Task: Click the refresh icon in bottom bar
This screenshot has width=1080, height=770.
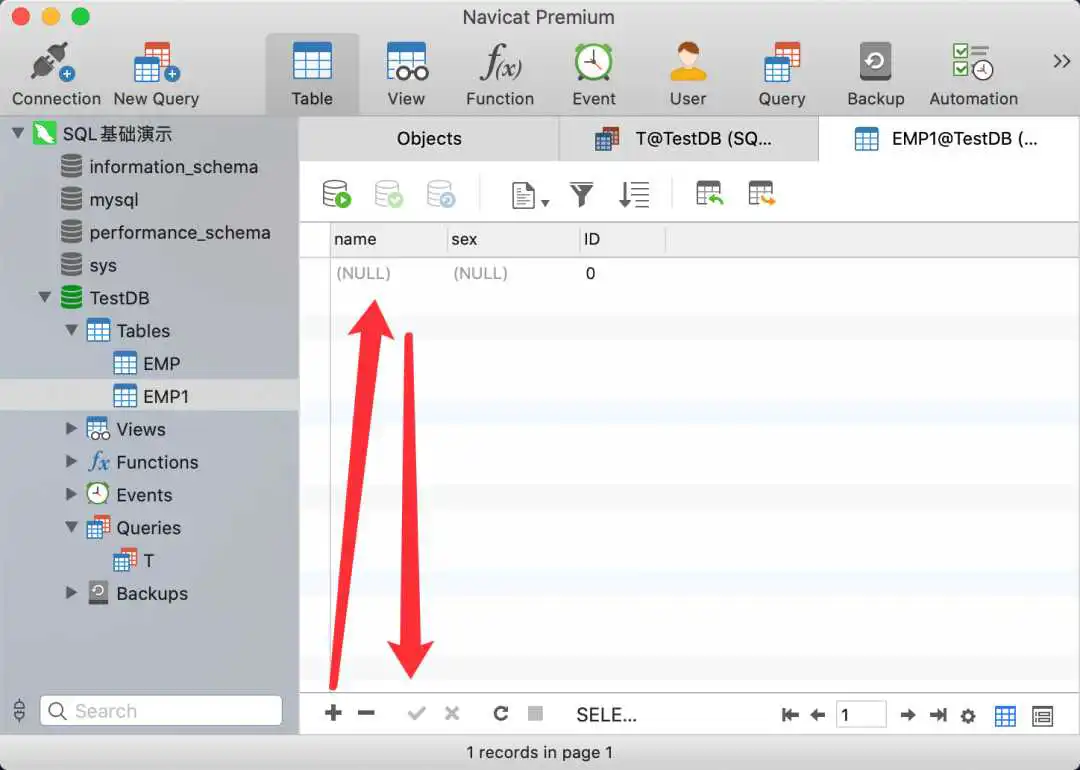Action: tap(501, 713)
